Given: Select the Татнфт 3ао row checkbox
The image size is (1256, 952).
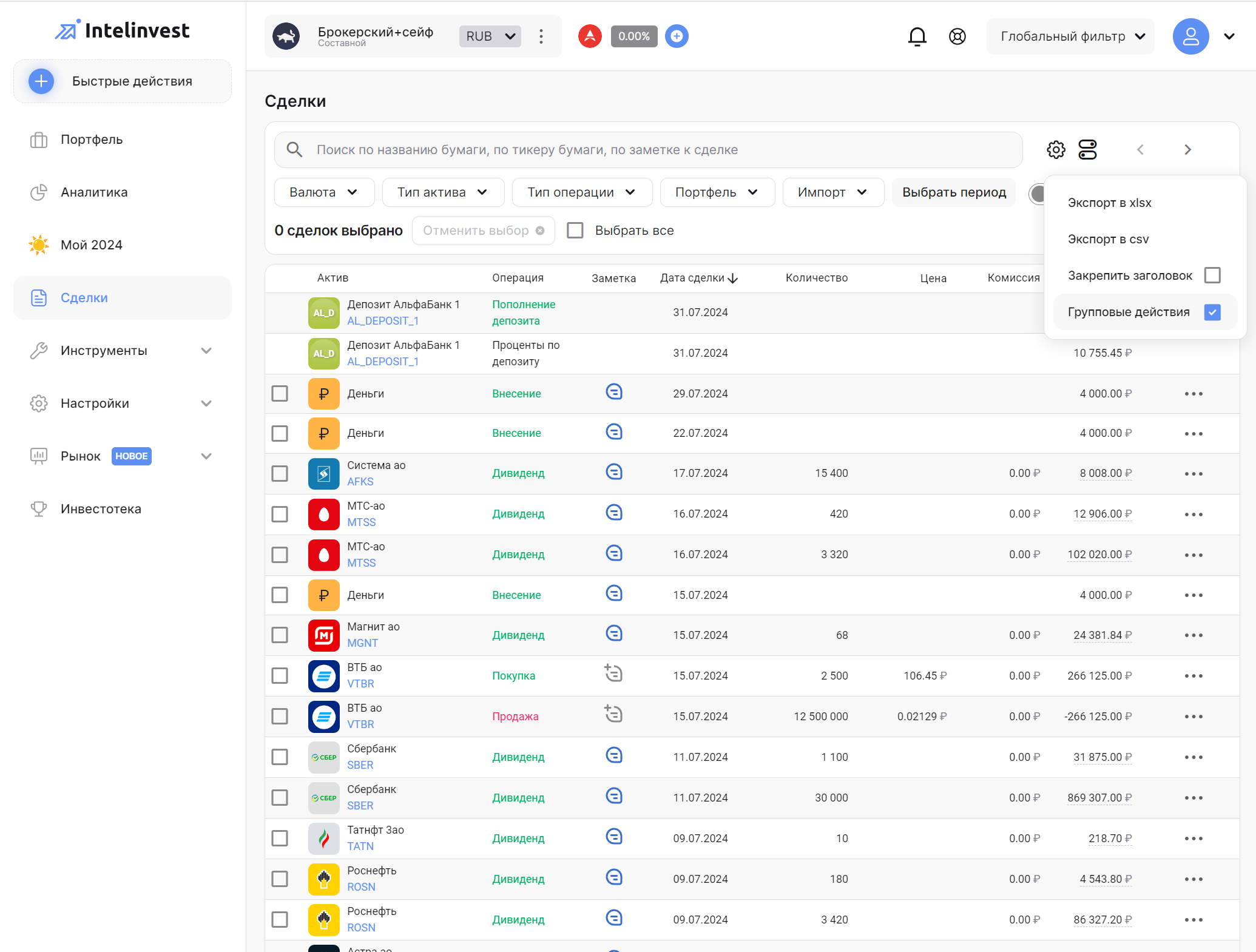Looking at the screenshot, I should [280, 839].
